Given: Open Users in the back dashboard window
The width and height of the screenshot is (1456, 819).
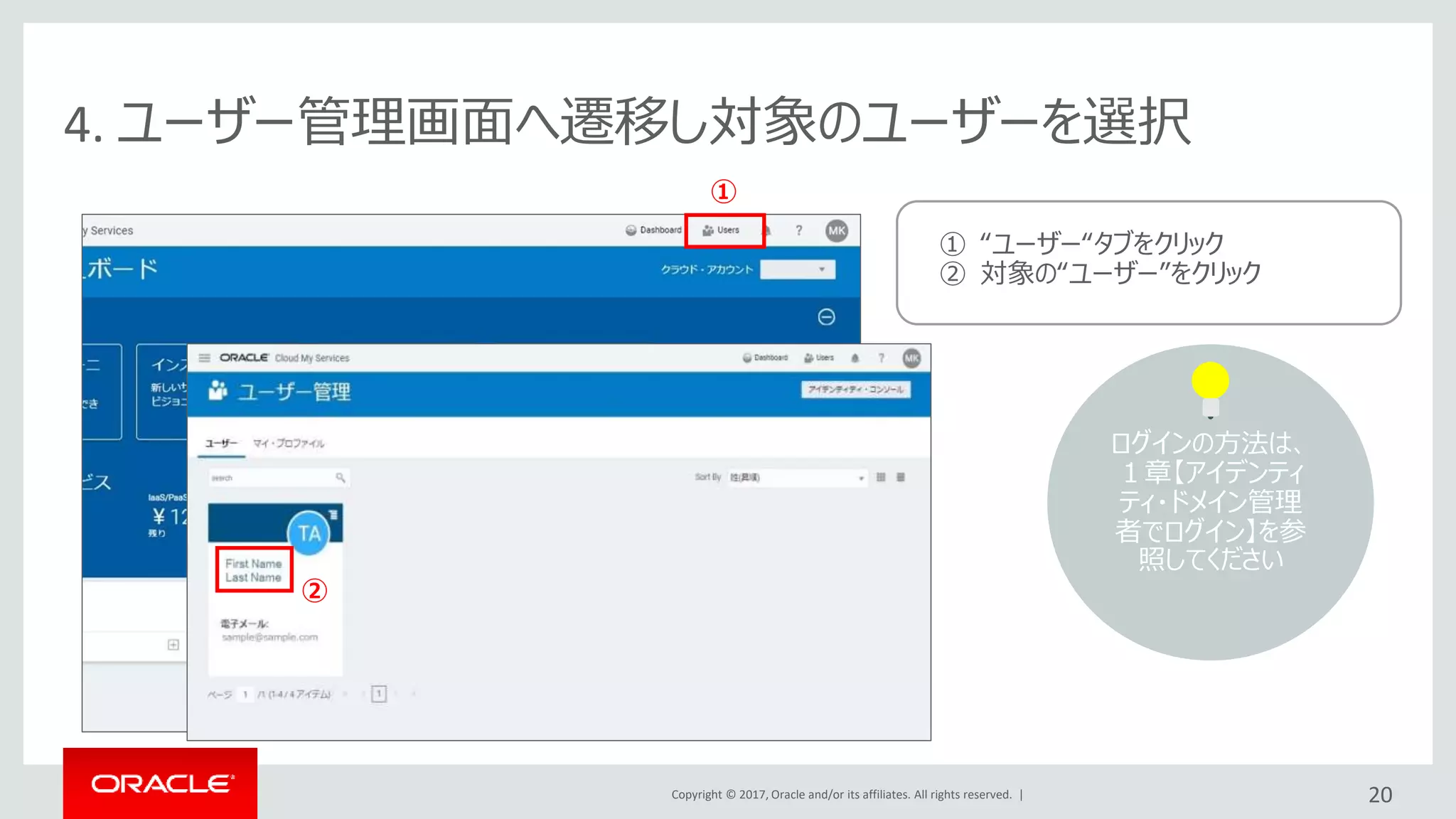Looking at the screenshot, I should [x=721, y=230].
